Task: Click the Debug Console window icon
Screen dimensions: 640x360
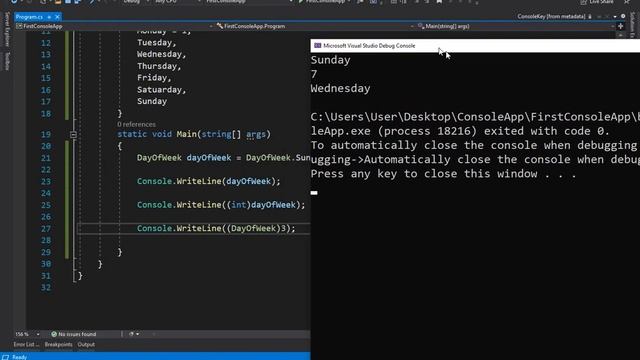Action: click(318, 46)
